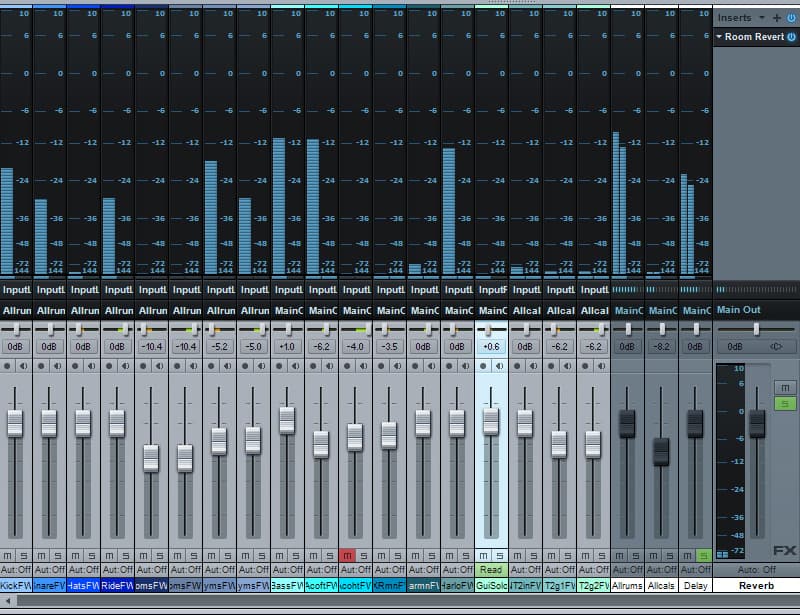Click the pan slider on Reverb channel
Image resolution: width=800 pixels, height=615 pixels.
click(x=756, y=330)
